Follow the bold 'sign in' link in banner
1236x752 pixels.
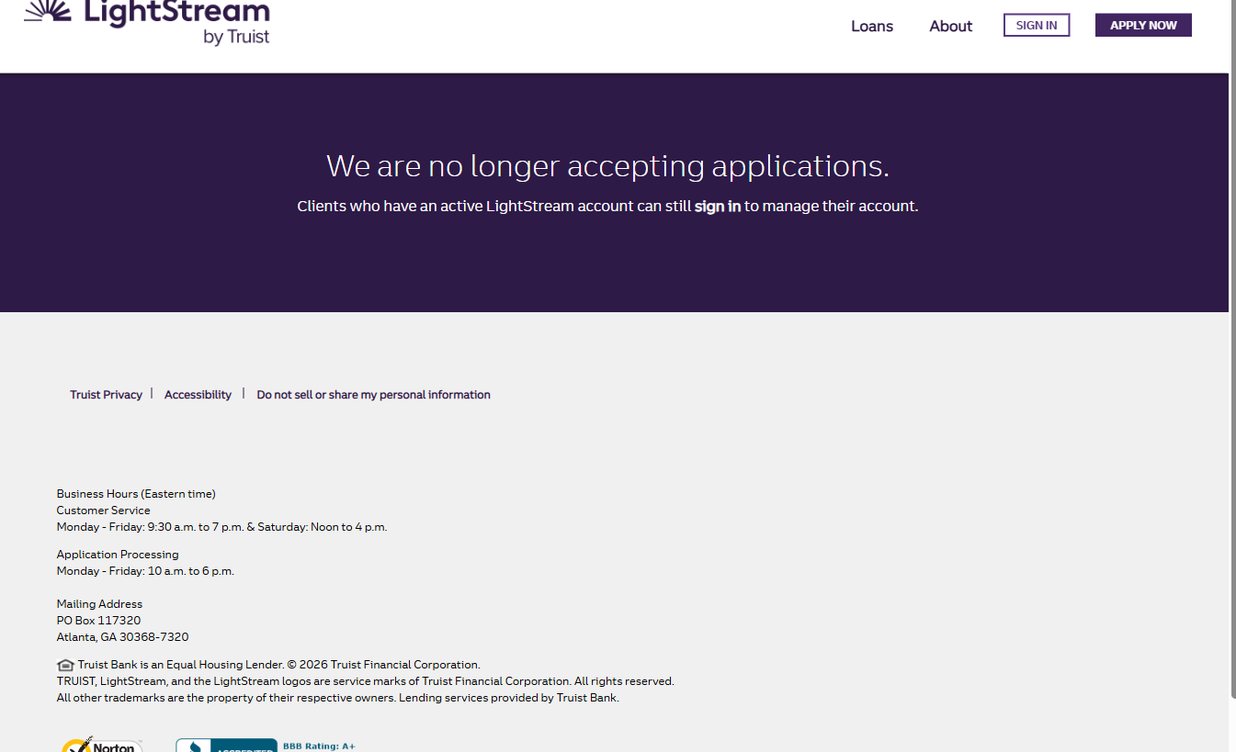click(718, 206)
